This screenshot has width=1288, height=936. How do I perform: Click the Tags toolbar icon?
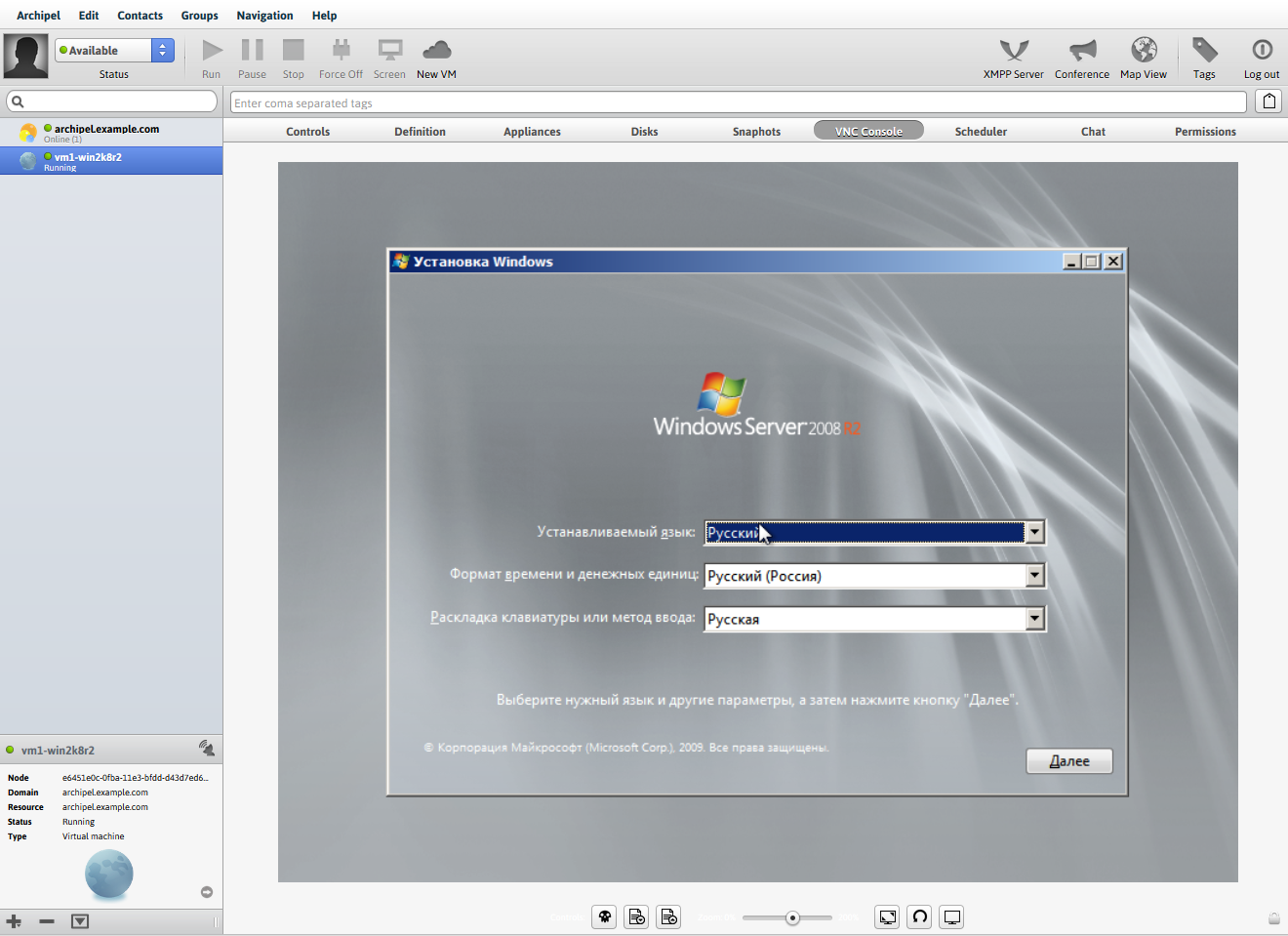coord(1205,50)
